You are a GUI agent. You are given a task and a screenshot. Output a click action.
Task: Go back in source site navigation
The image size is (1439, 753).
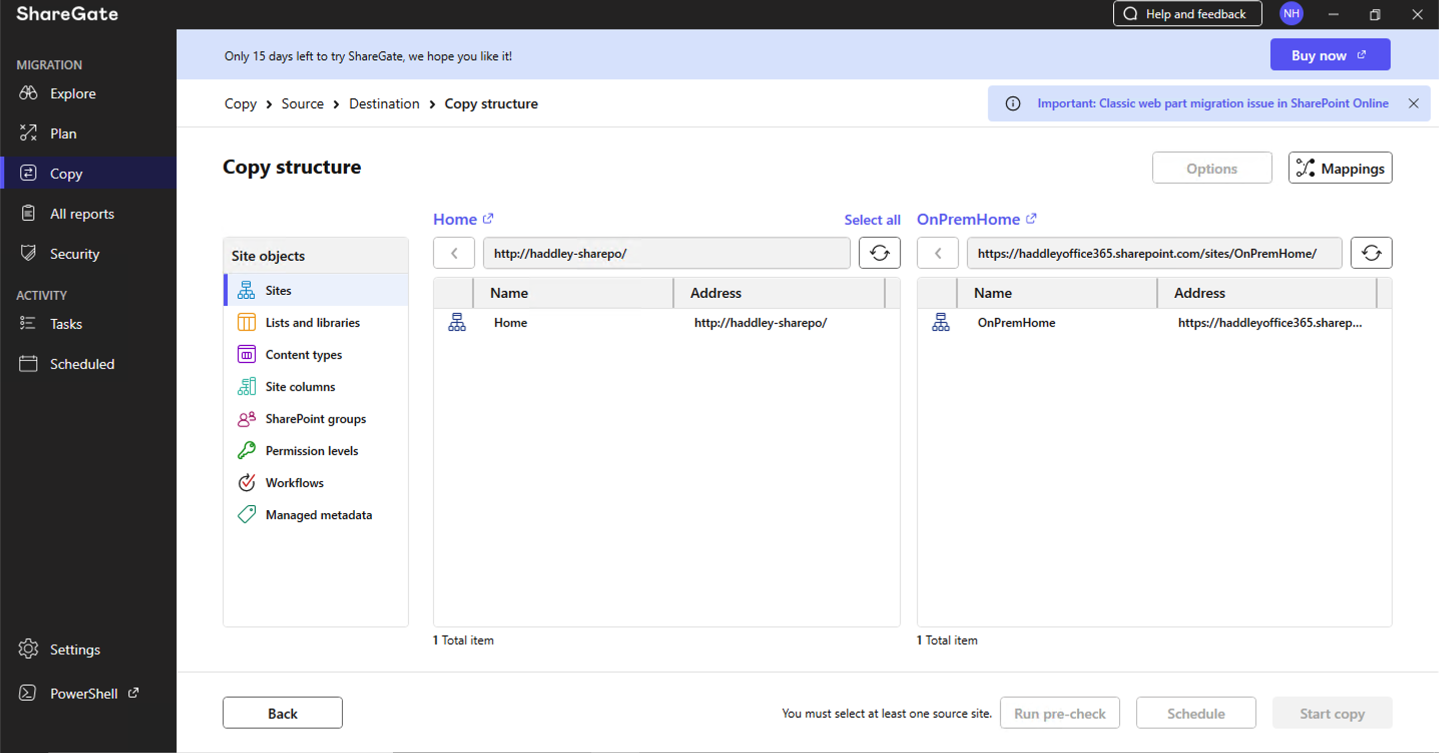click(x=454, y=253)
